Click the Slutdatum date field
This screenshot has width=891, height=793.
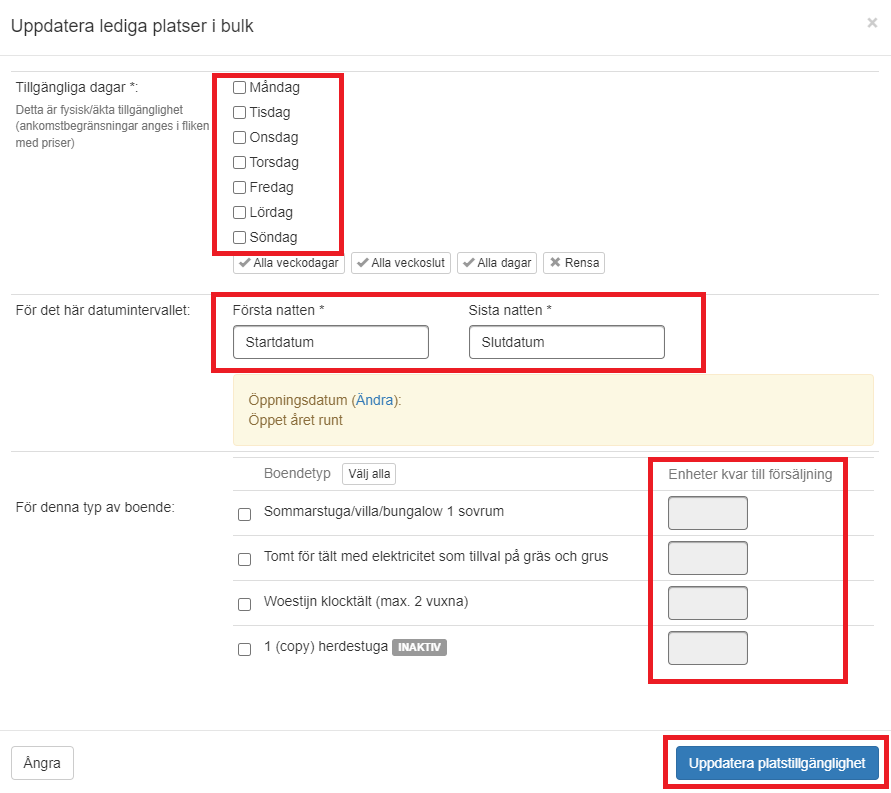click(566, 342)
